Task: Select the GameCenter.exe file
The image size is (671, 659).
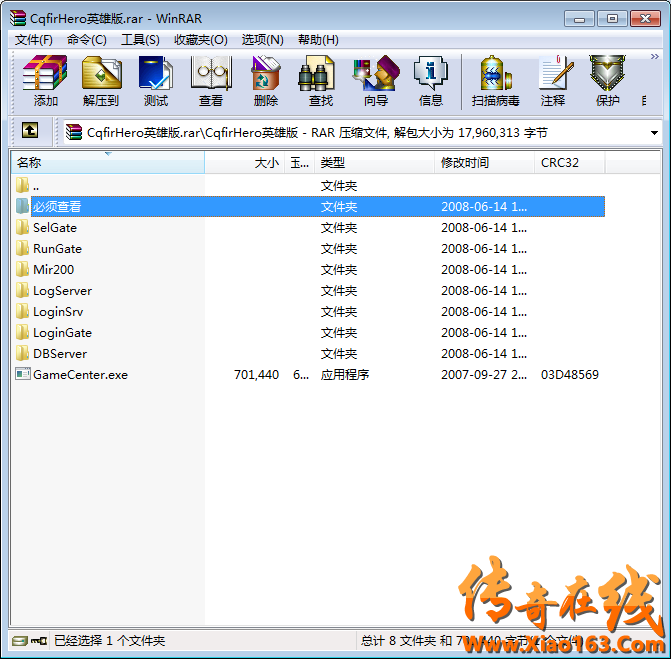Action: pos(308,374)
